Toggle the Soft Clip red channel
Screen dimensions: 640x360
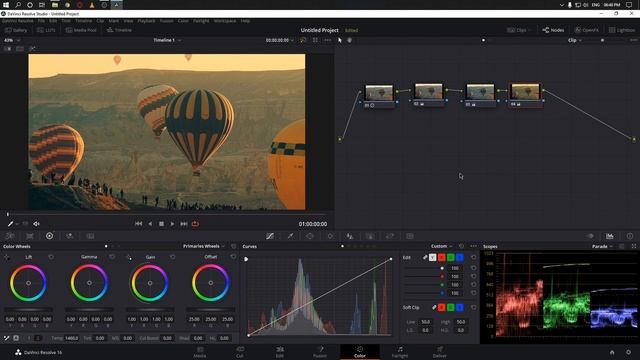click(442, 307)
